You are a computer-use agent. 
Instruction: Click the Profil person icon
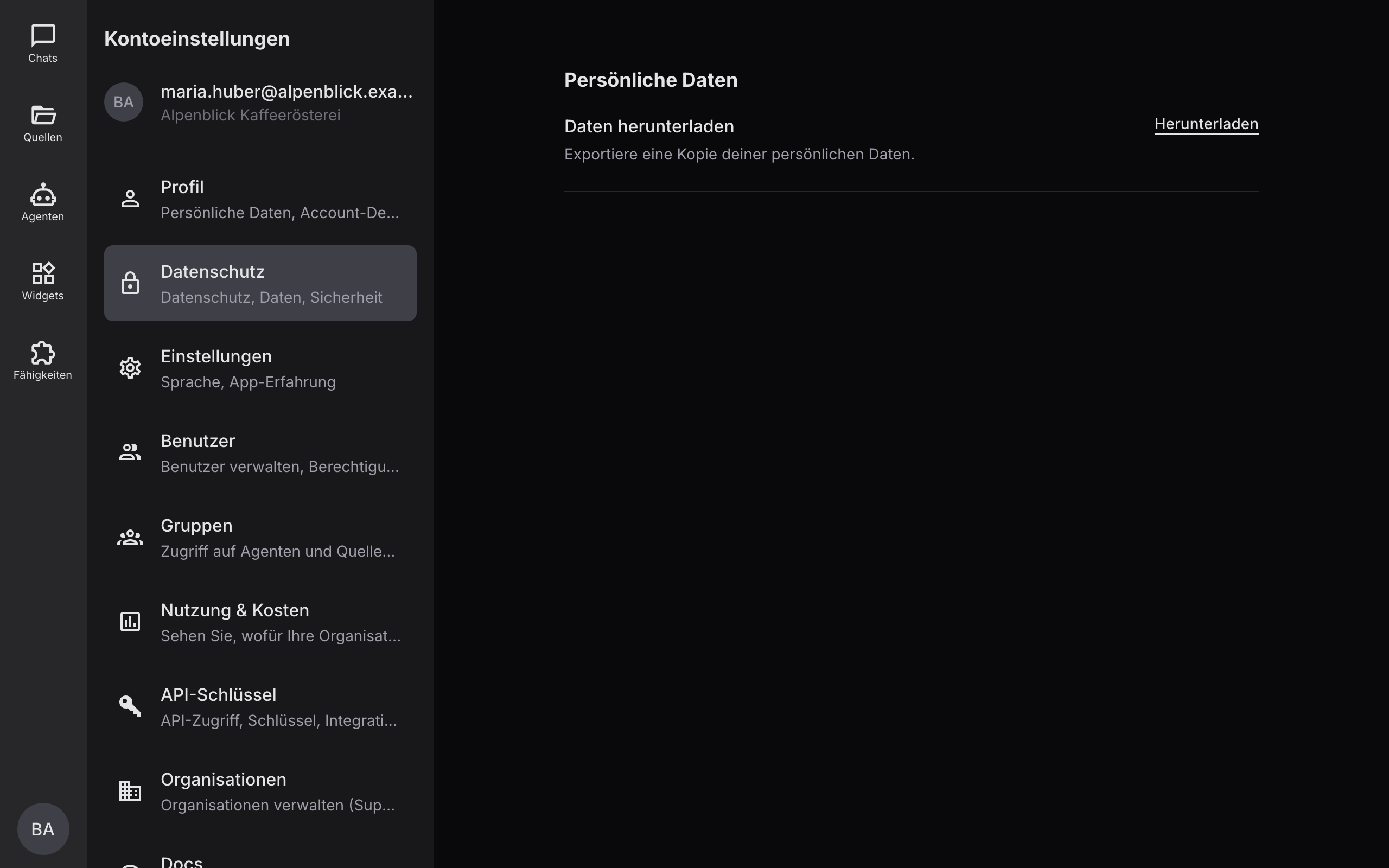pyautogui.click(x=130, y=199)
